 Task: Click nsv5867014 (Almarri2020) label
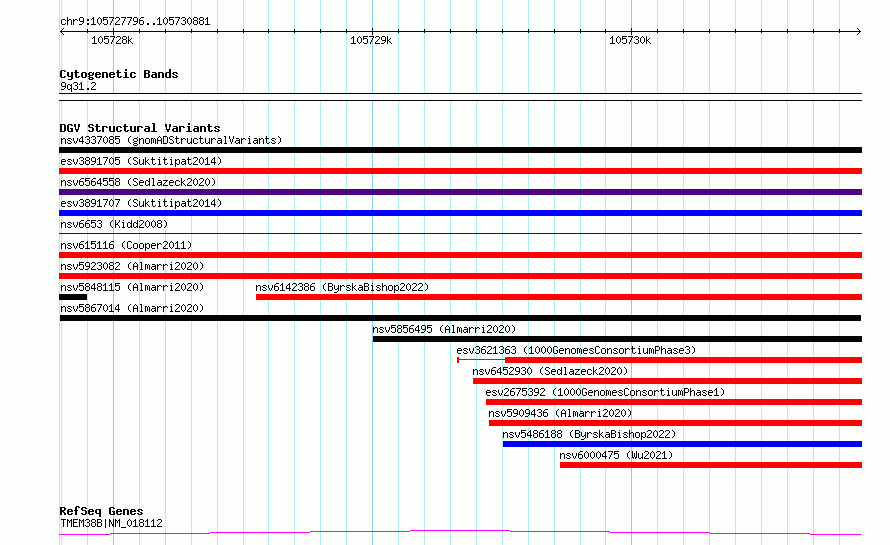[x=132, y=308]
